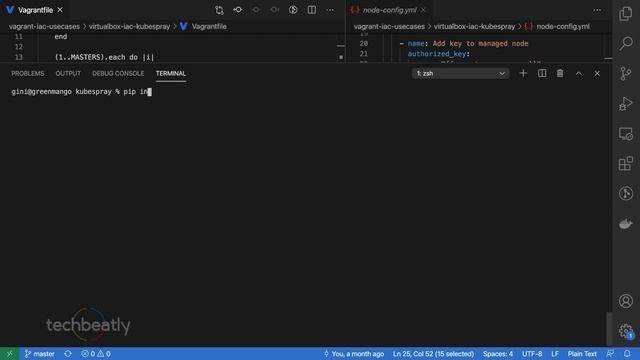This screenshot has width=640, height=360.
Task: Click the 'end' line 11 in Vagrantfile
Action: (61, 36)
